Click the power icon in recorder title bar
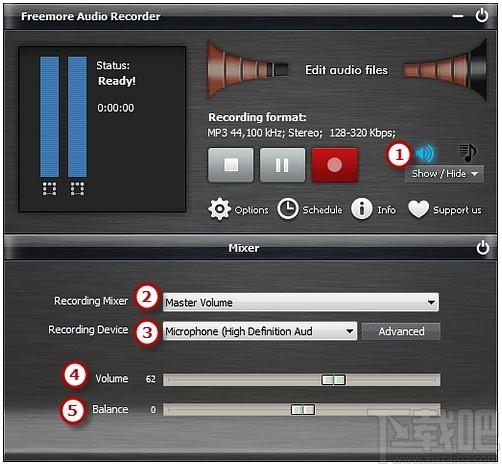 click(x=482, y=16)
